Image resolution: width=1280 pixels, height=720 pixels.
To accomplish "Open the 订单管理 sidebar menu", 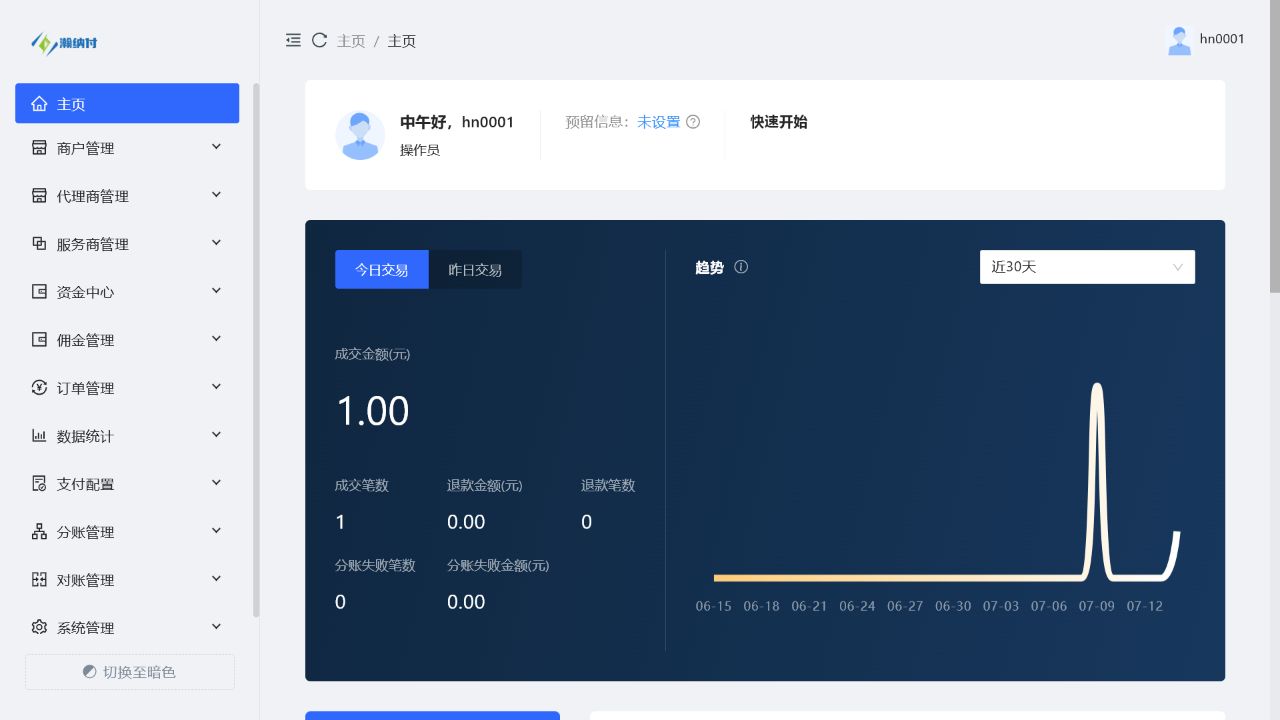I will coord(127,388).
